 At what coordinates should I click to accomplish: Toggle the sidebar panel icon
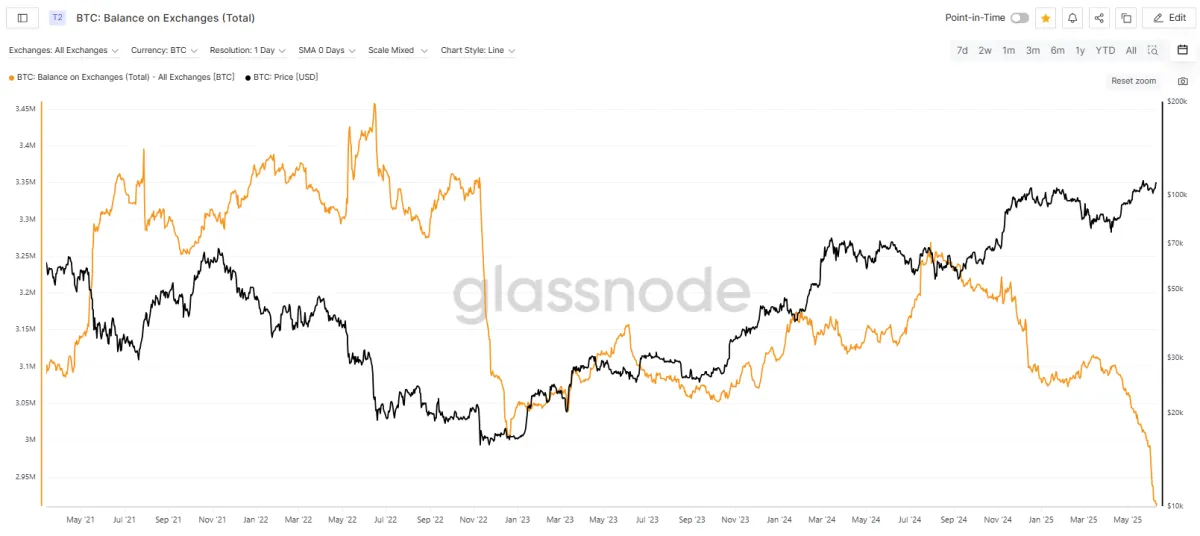coord(23,18)
